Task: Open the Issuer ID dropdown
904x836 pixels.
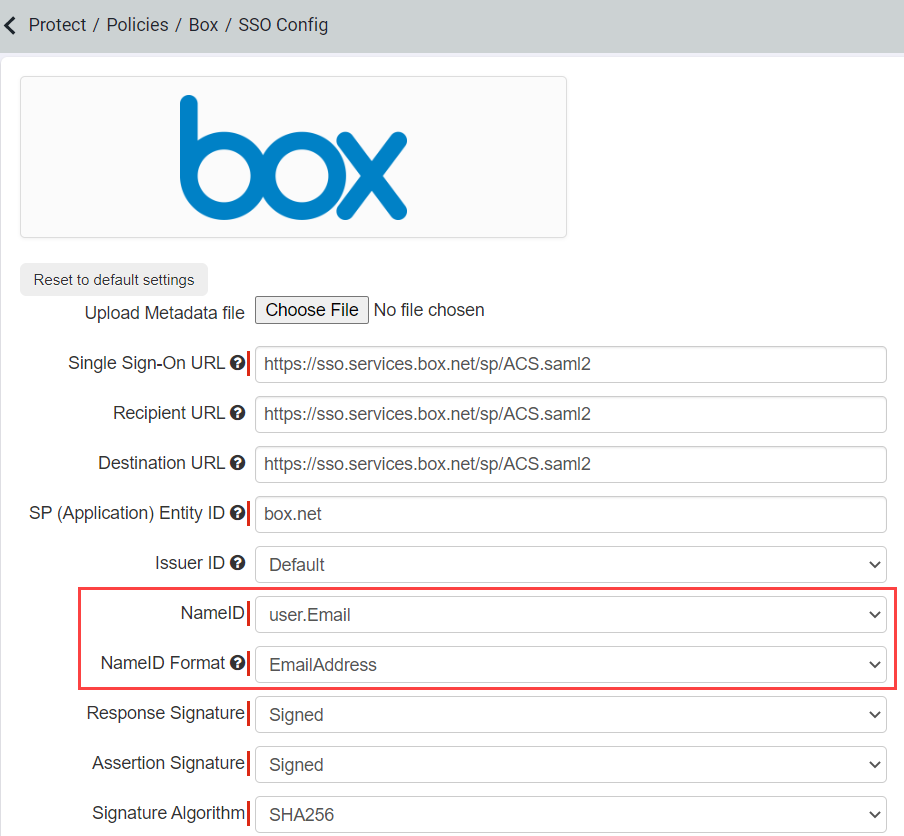Action: tap(570, 564)
